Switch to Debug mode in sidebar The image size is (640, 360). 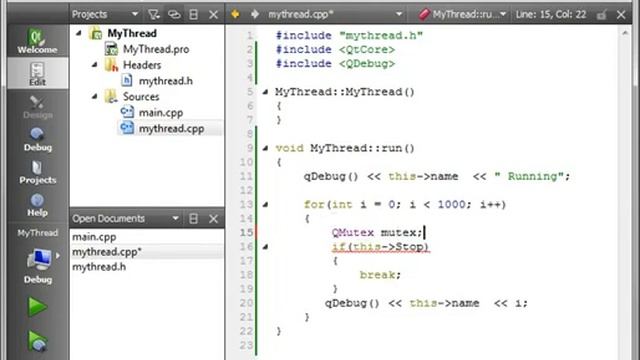tap(37, 139)
